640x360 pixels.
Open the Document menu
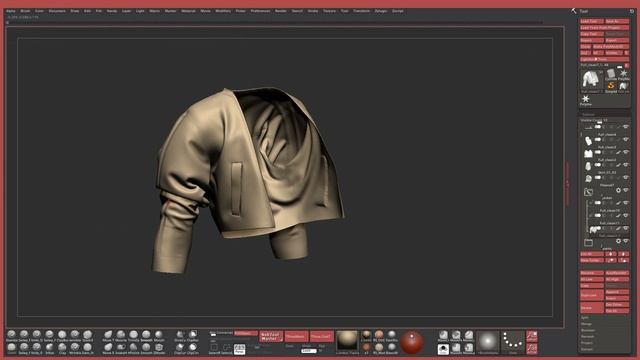click(57, 11)
